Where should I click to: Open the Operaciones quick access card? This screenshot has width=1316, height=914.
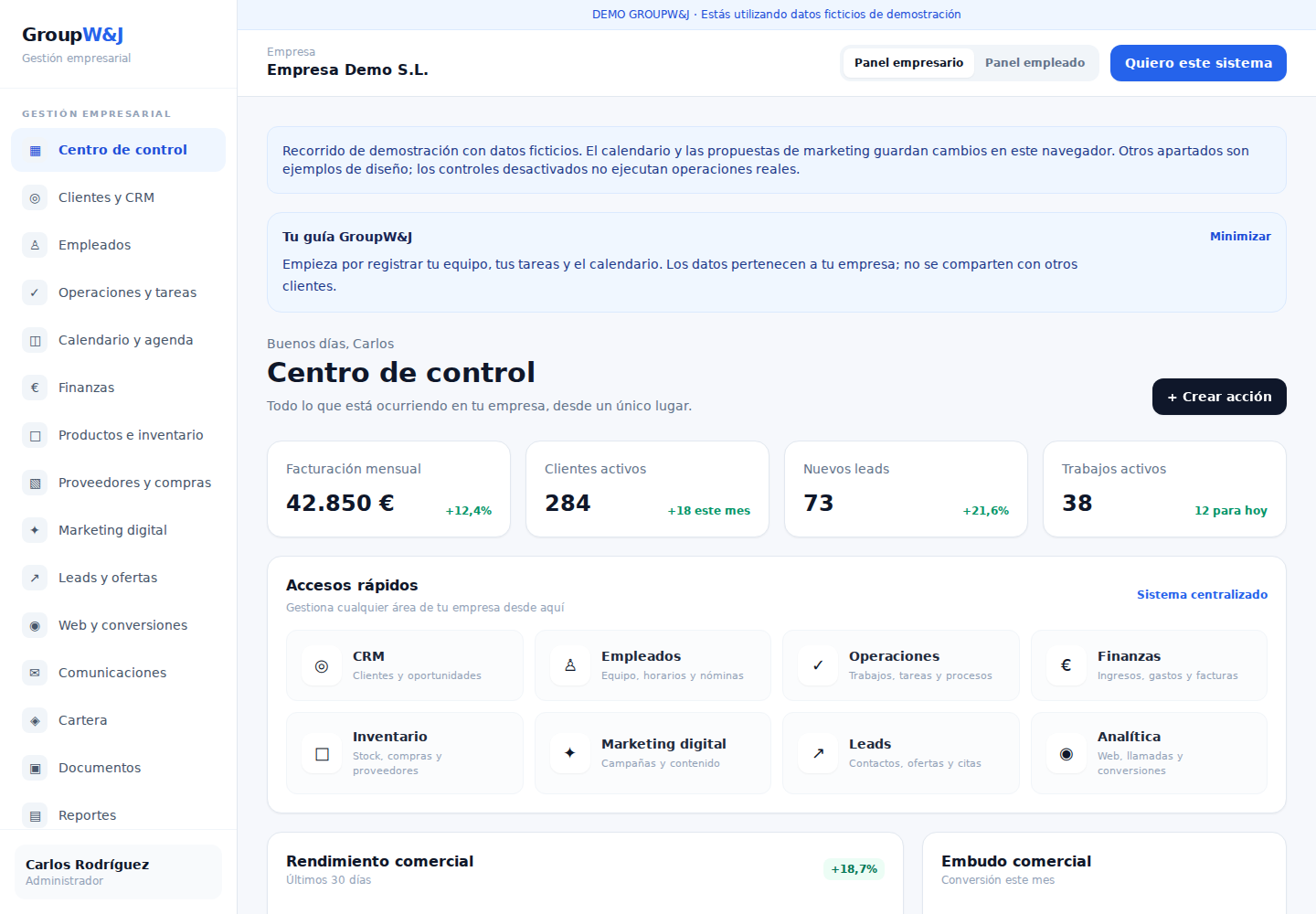coord(901,665)
